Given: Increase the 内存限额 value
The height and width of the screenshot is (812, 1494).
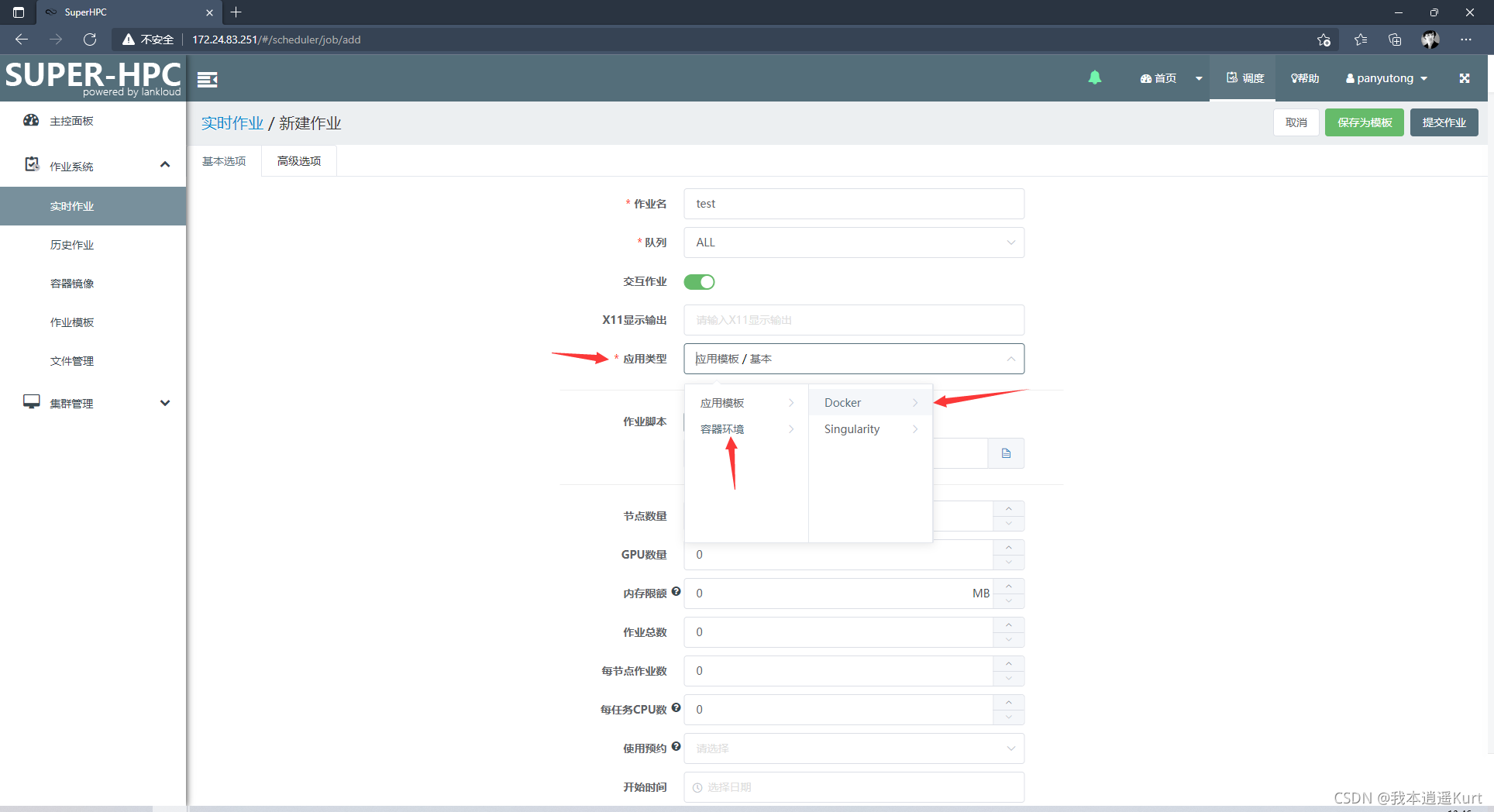Looking at the screenshot, I should (1009, 586).
